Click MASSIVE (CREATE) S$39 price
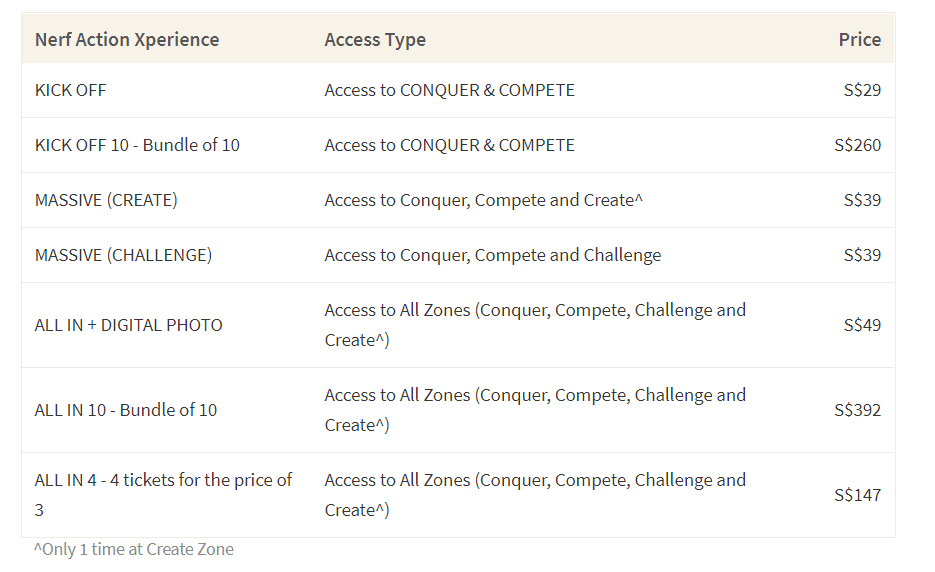The width and height of the screenshot is (935, 572). [862, 200]
